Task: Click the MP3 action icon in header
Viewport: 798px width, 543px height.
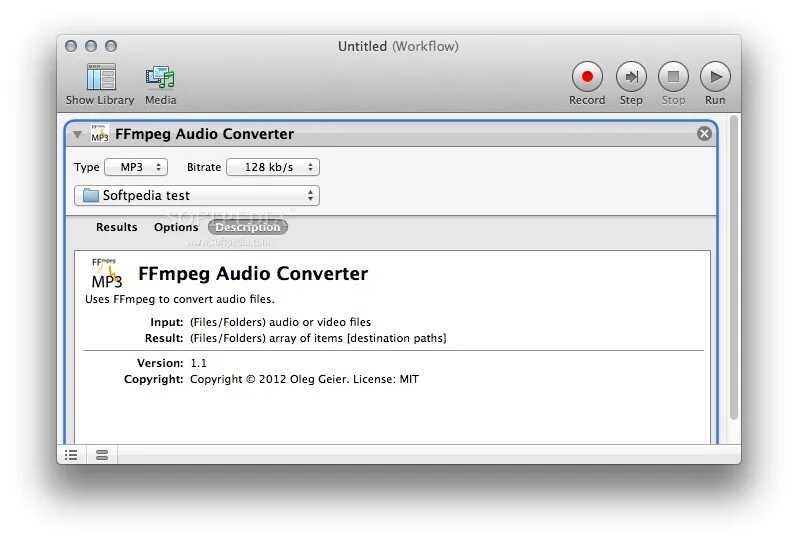Action: (x=100, y=133)
